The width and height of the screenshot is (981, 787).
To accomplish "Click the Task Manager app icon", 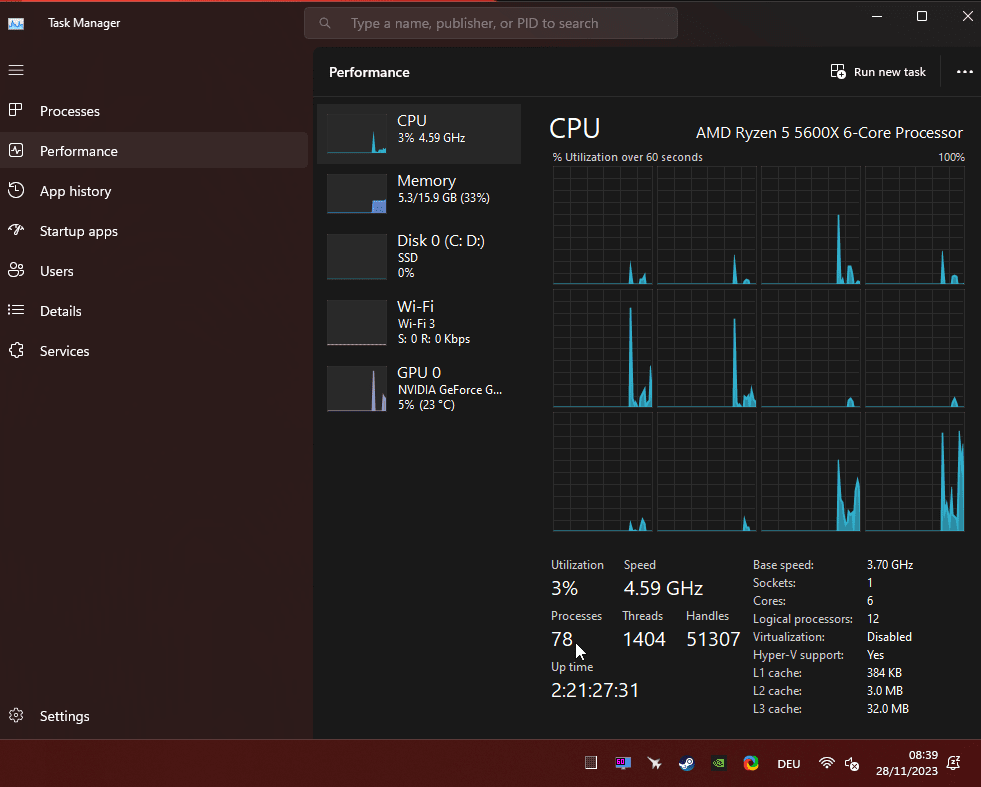I will coord(16,24).
